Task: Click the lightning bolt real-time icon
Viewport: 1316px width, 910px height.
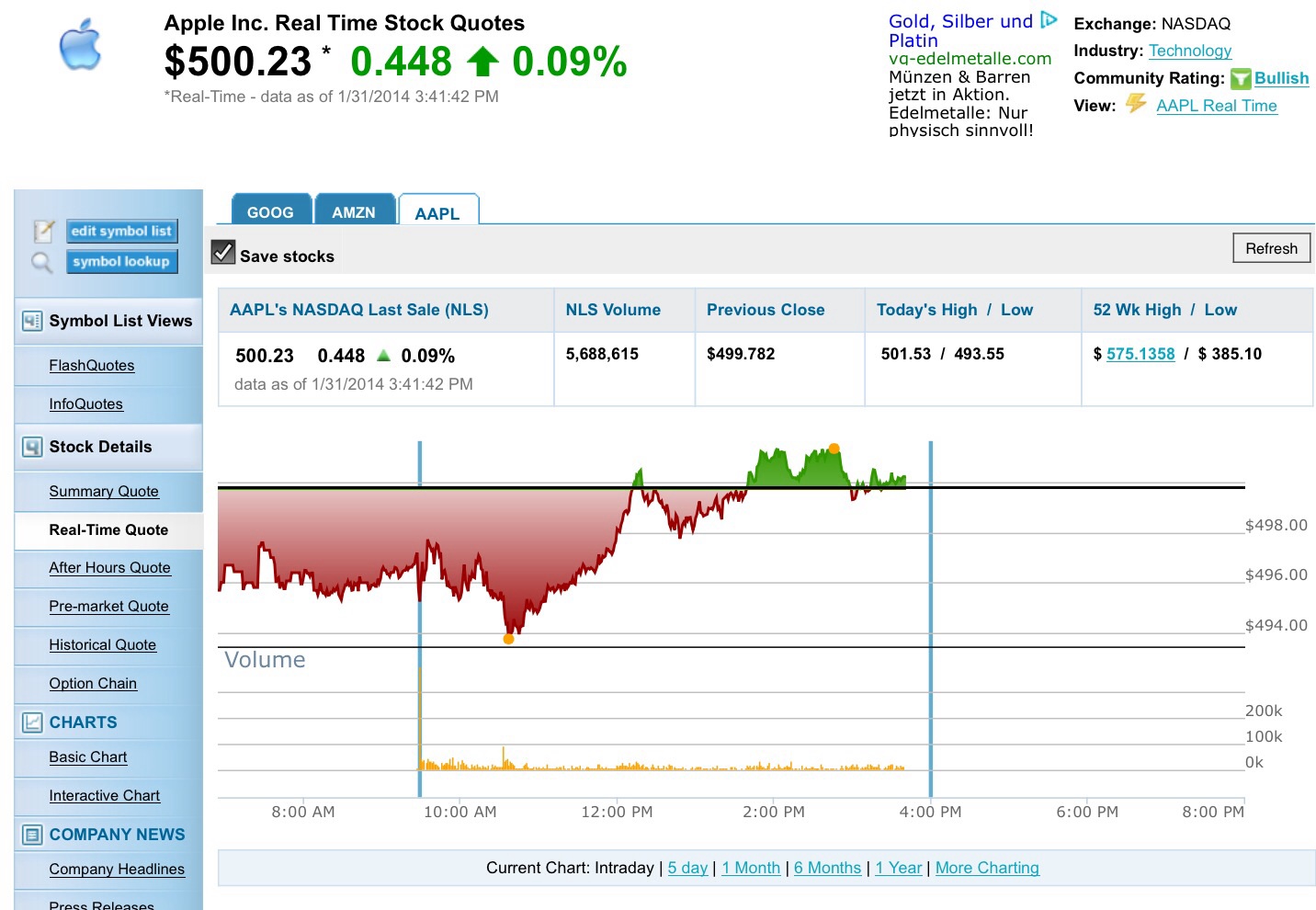Action: [x=1137, y=103]
